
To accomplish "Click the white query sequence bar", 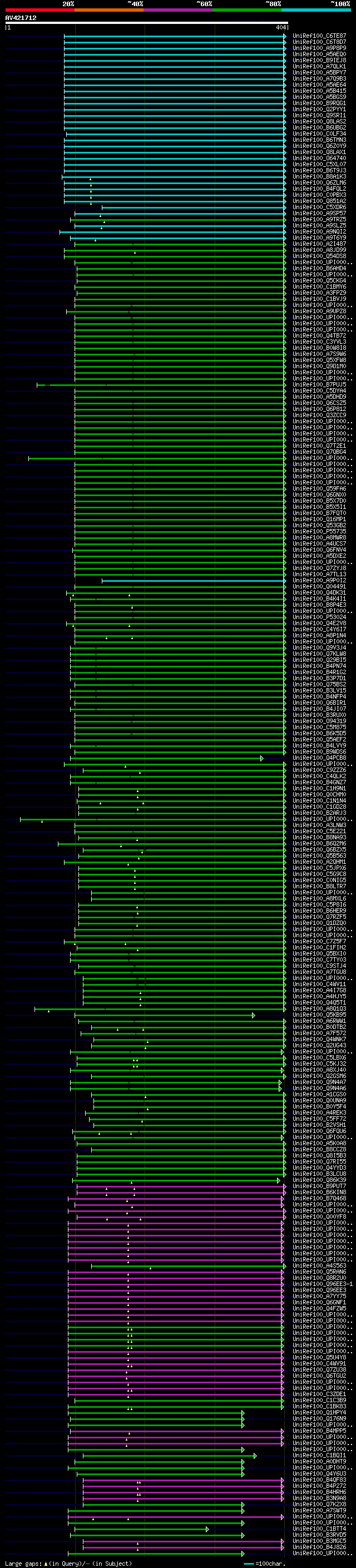I will (147, 23).
